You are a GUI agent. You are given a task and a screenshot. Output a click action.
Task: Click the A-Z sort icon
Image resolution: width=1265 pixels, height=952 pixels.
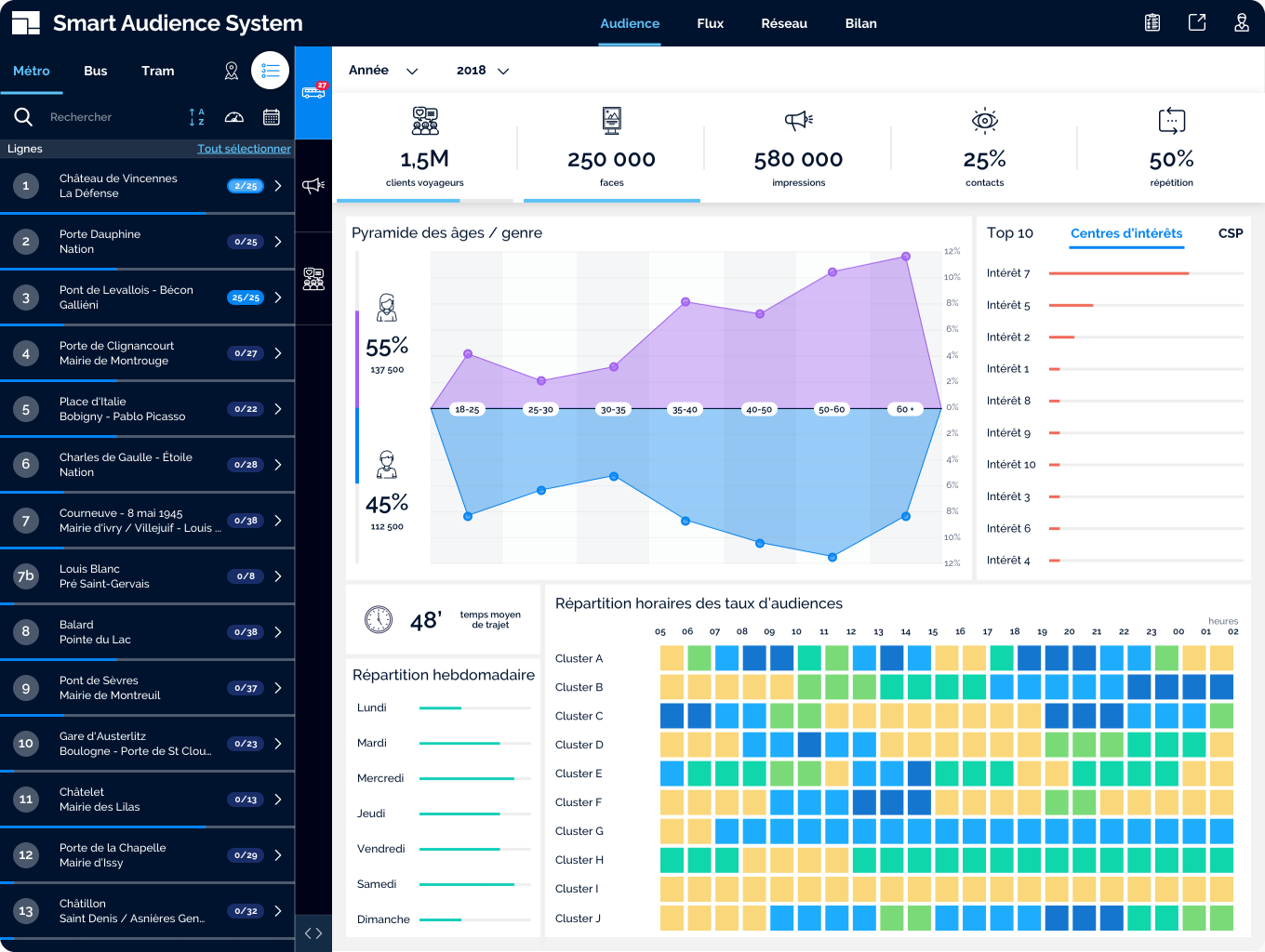(196, 117)
